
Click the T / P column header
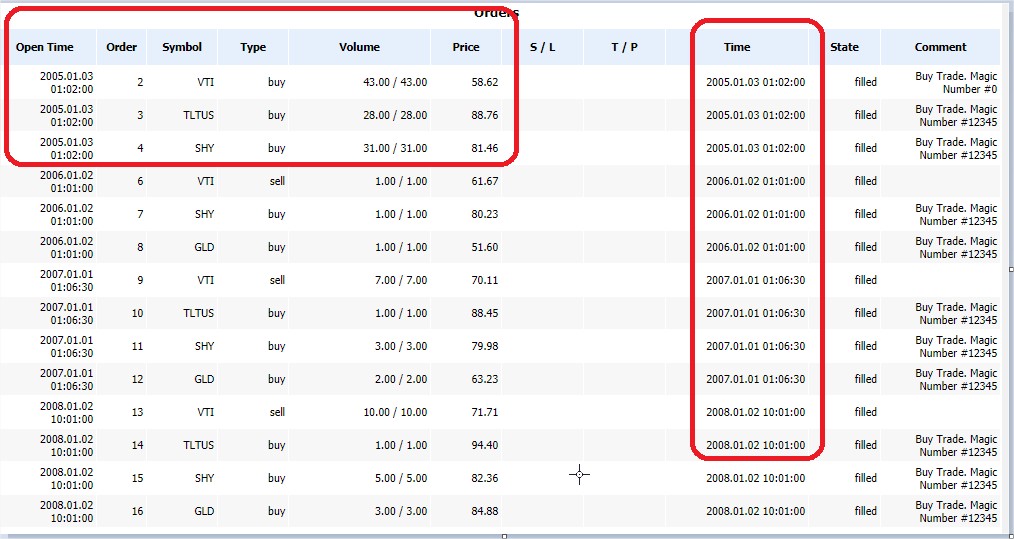coord(624,47)
